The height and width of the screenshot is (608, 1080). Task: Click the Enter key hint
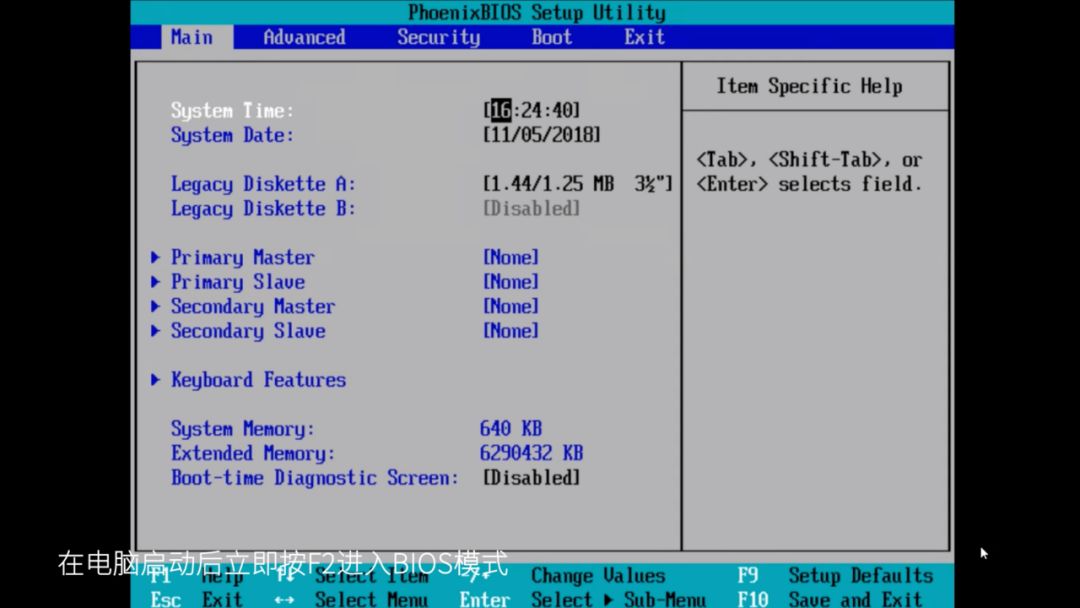click(x=485, y=600)
